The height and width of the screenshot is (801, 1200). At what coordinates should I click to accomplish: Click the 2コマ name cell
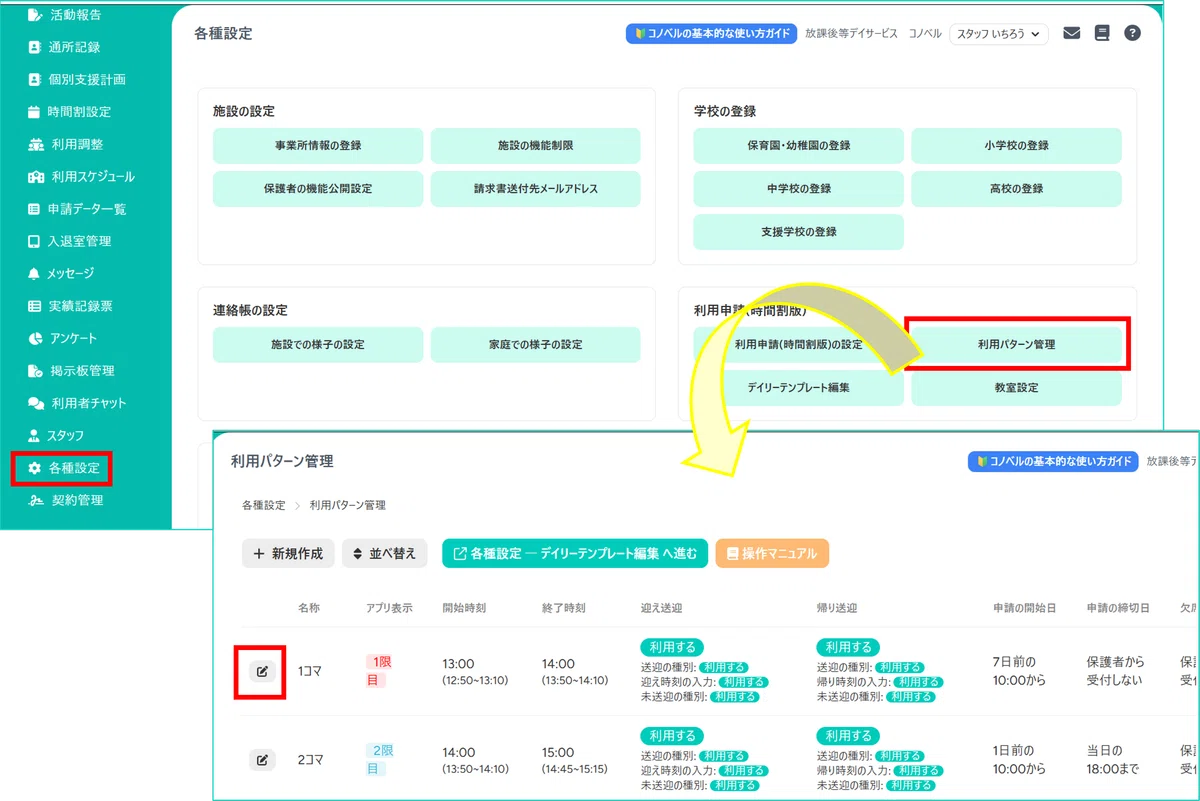point(309,760)
